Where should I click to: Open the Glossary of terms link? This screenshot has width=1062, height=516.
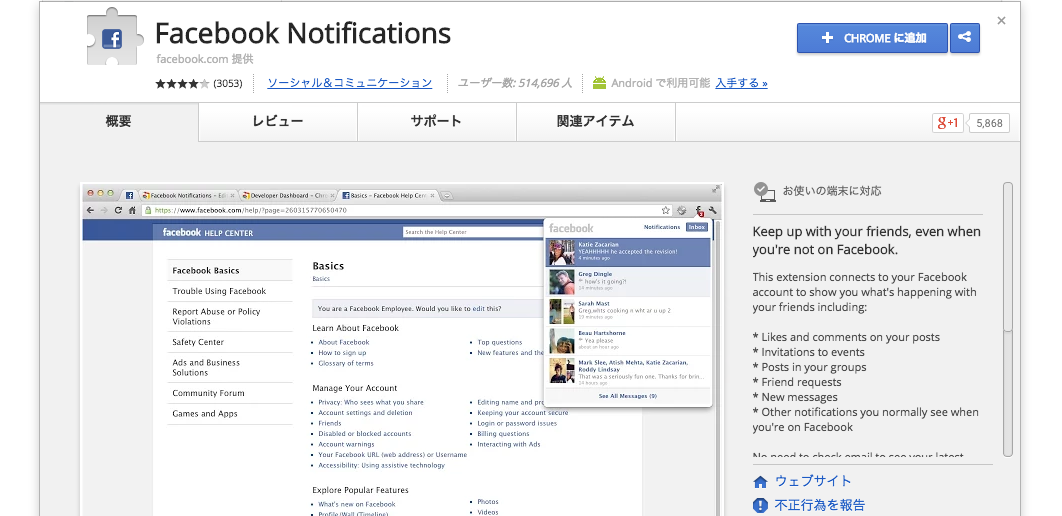(x=346, y=364)
